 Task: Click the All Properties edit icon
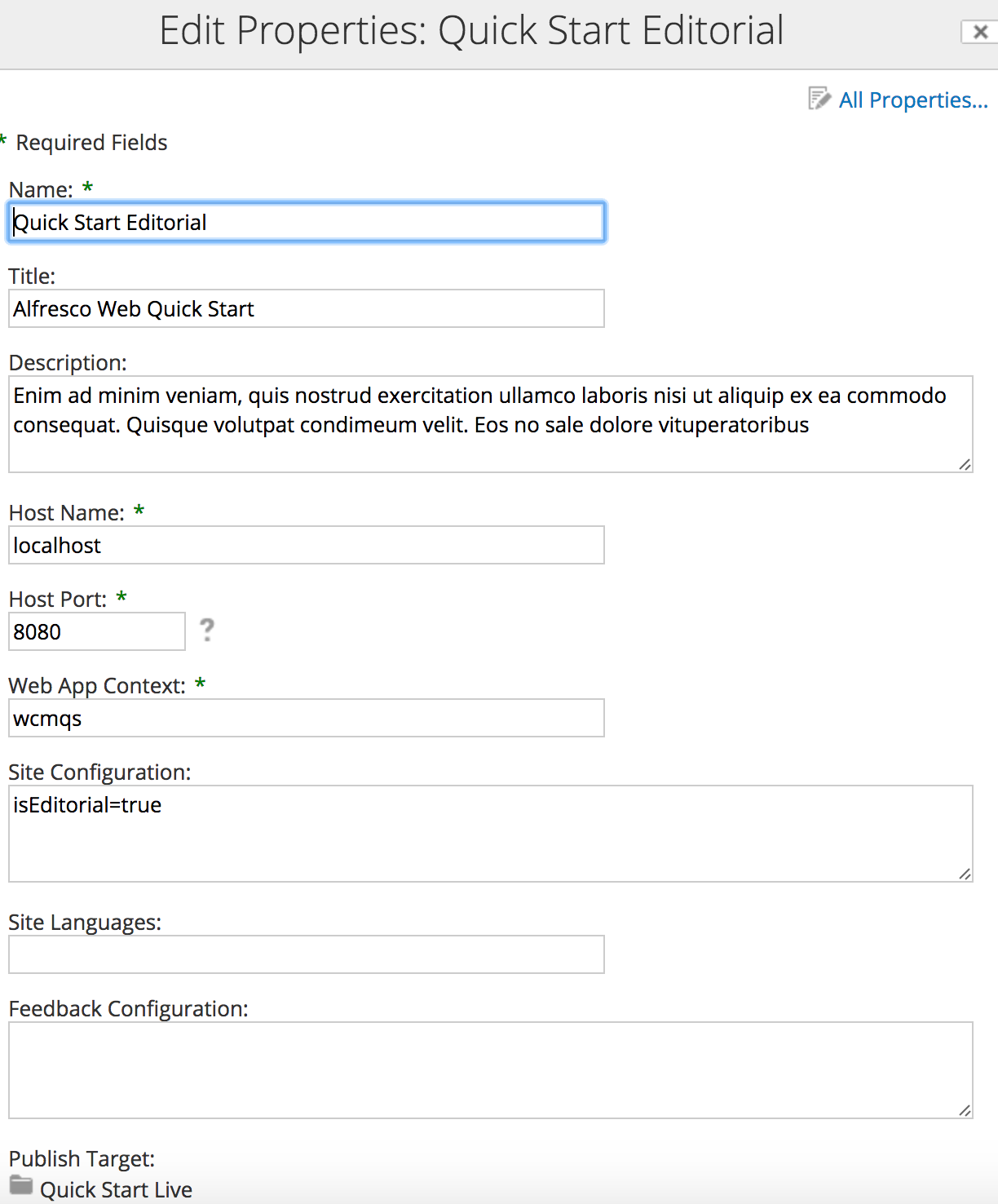point(819,99)
